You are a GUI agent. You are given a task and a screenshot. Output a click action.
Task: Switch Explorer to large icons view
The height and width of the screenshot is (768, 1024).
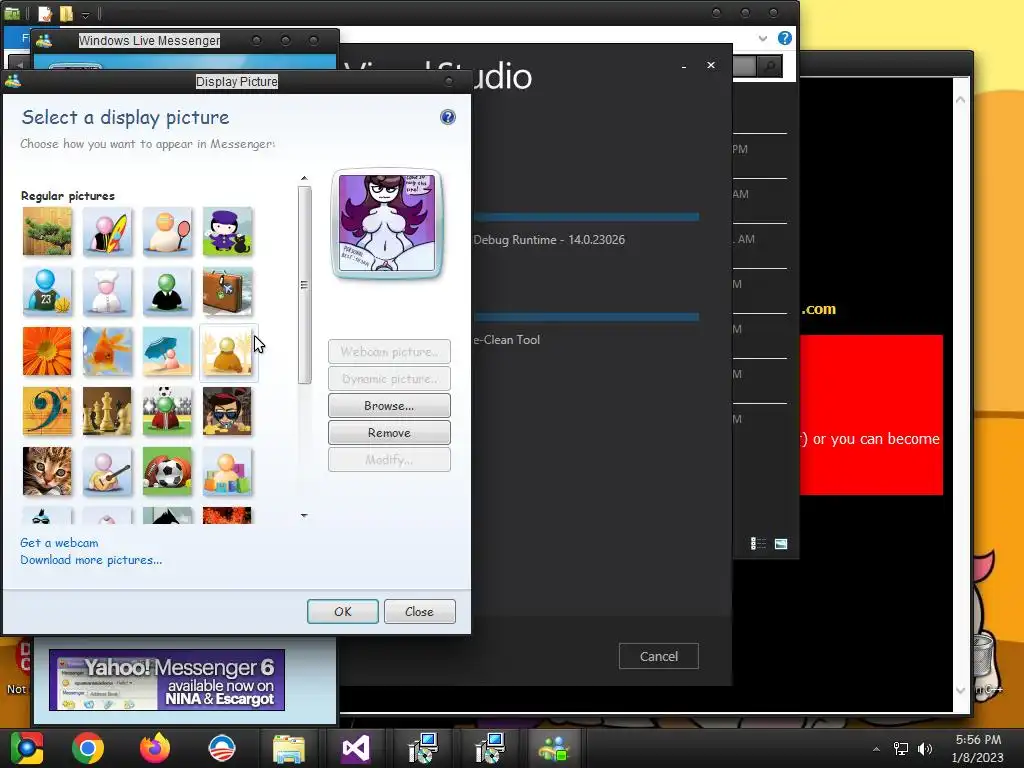click(x=780, y=543)
